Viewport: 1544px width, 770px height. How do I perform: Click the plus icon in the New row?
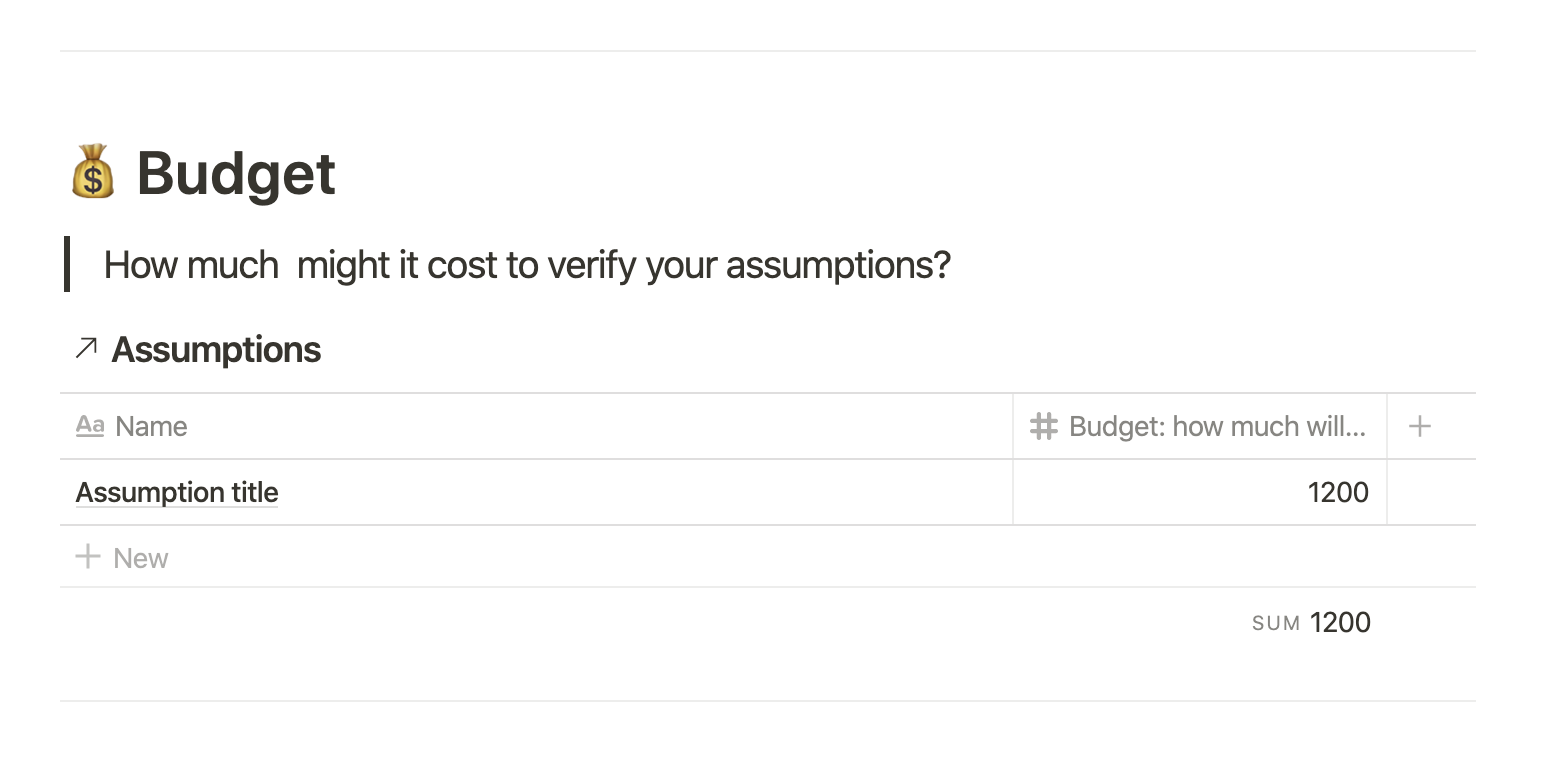(88, 557)
